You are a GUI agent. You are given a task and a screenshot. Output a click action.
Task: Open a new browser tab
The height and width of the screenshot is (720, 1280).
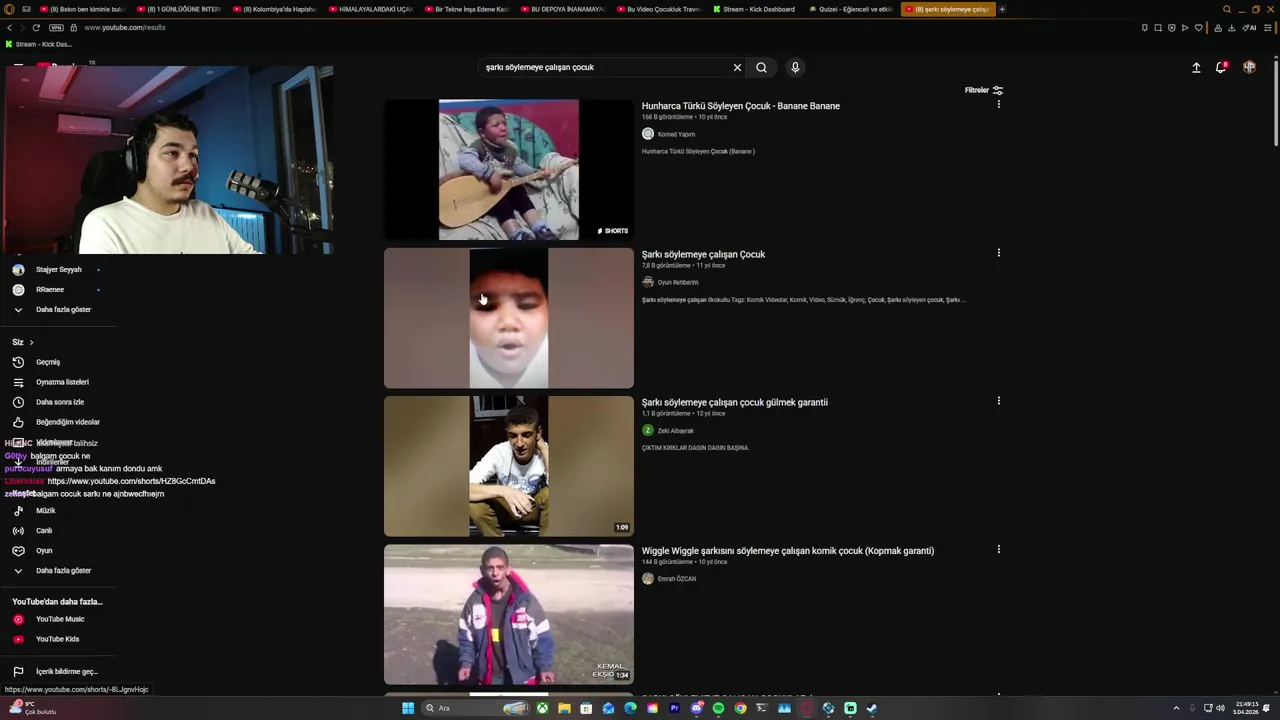[x=1002, y=9]
